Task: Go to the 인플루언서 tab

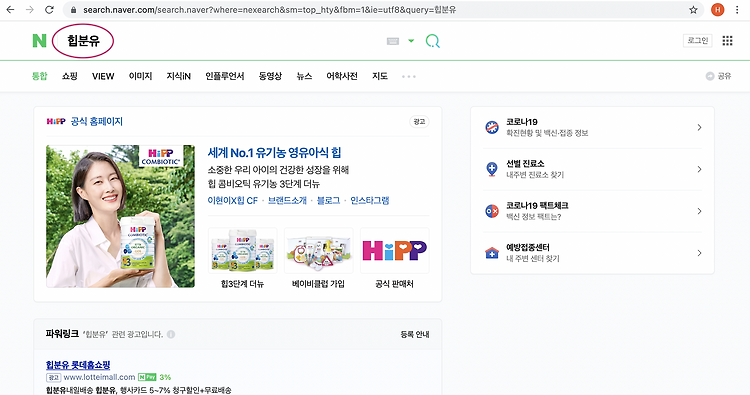Action: pos(224,76)
